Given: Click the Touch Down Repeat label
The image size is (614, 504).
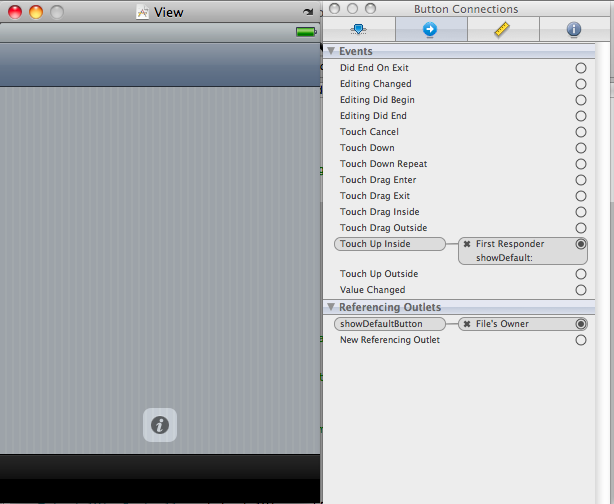Looking at the screenshot, I should pos(383,164).
